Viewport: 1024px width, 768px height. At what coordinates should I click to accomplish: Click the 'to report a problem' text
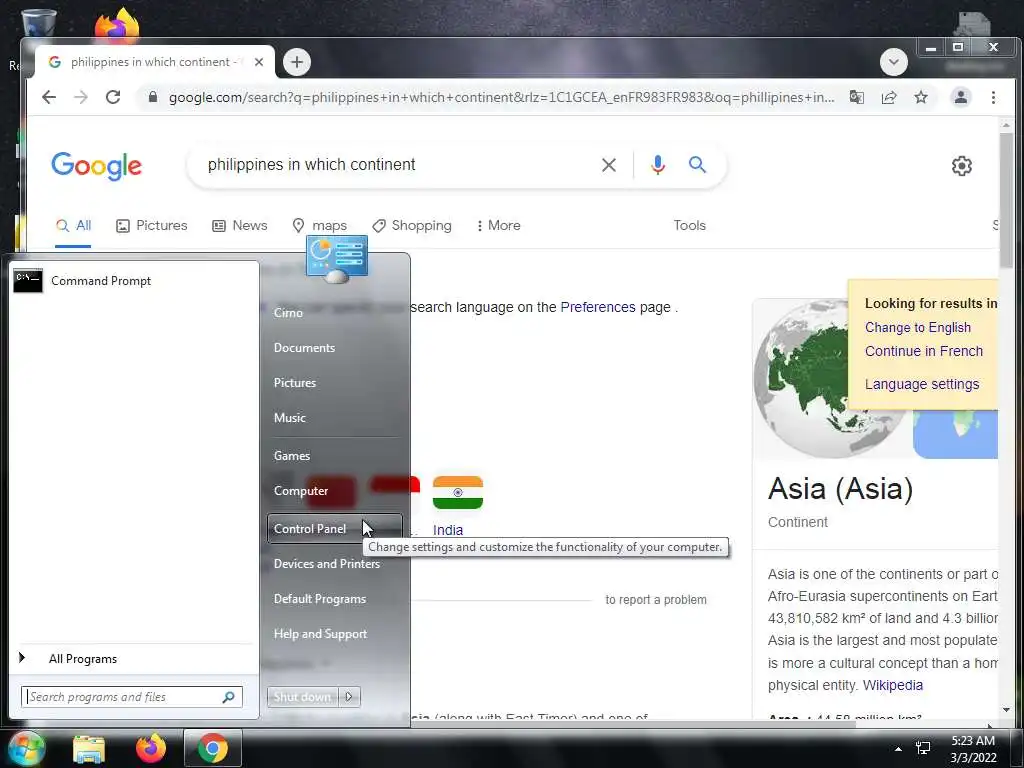click(x=656, y=600)
